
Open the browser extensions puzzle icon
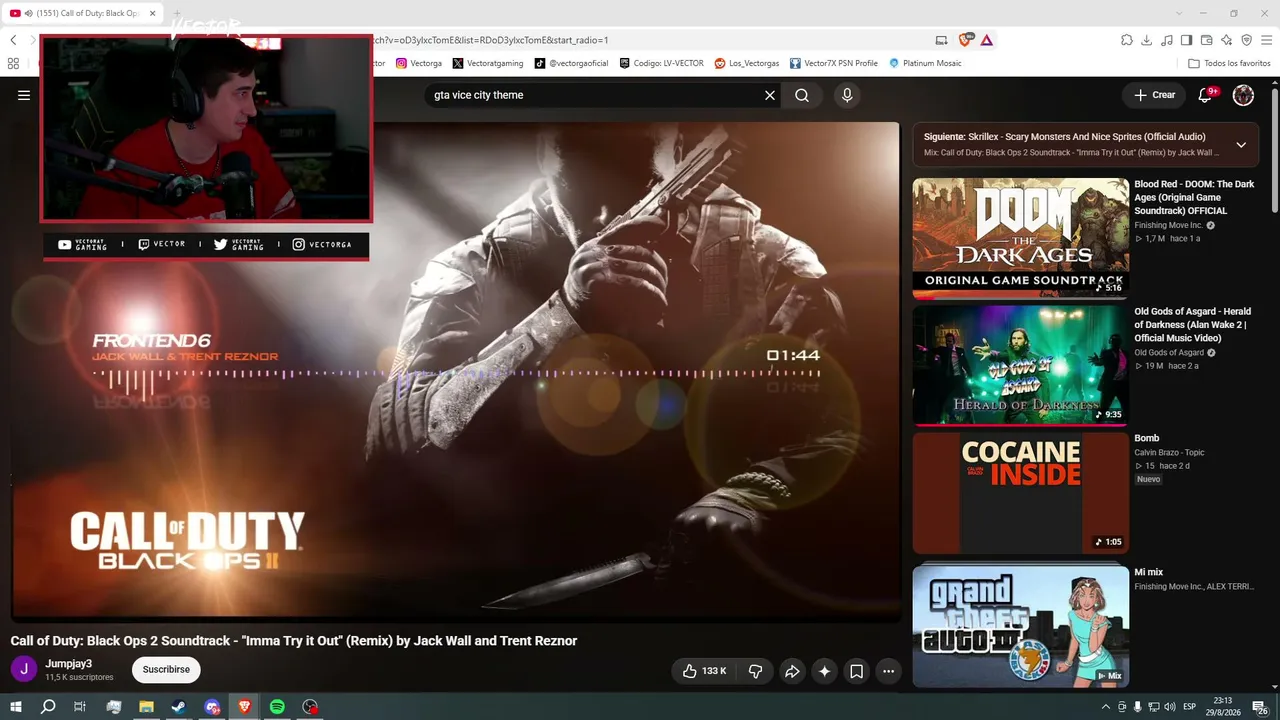coord(1127,40)
